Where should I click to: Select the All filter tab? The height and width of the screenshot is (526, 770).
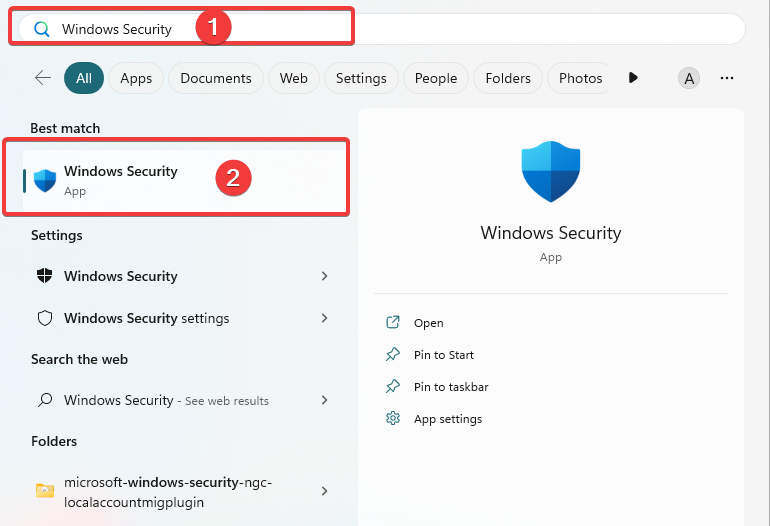[84, 78]
